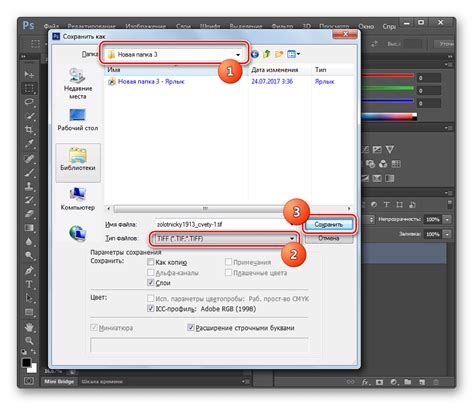Screen dimensions: 474x406
Task: Click the Сохранить button
Action: [x=328, y=224]
